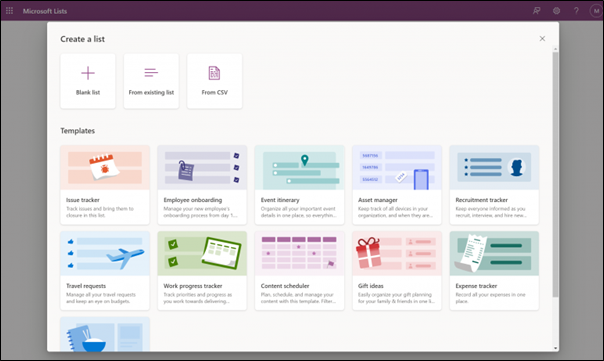The height and width of the screenshot is (361, 604).
Task: Open the app launcher waffle icon
Action: 9,11
